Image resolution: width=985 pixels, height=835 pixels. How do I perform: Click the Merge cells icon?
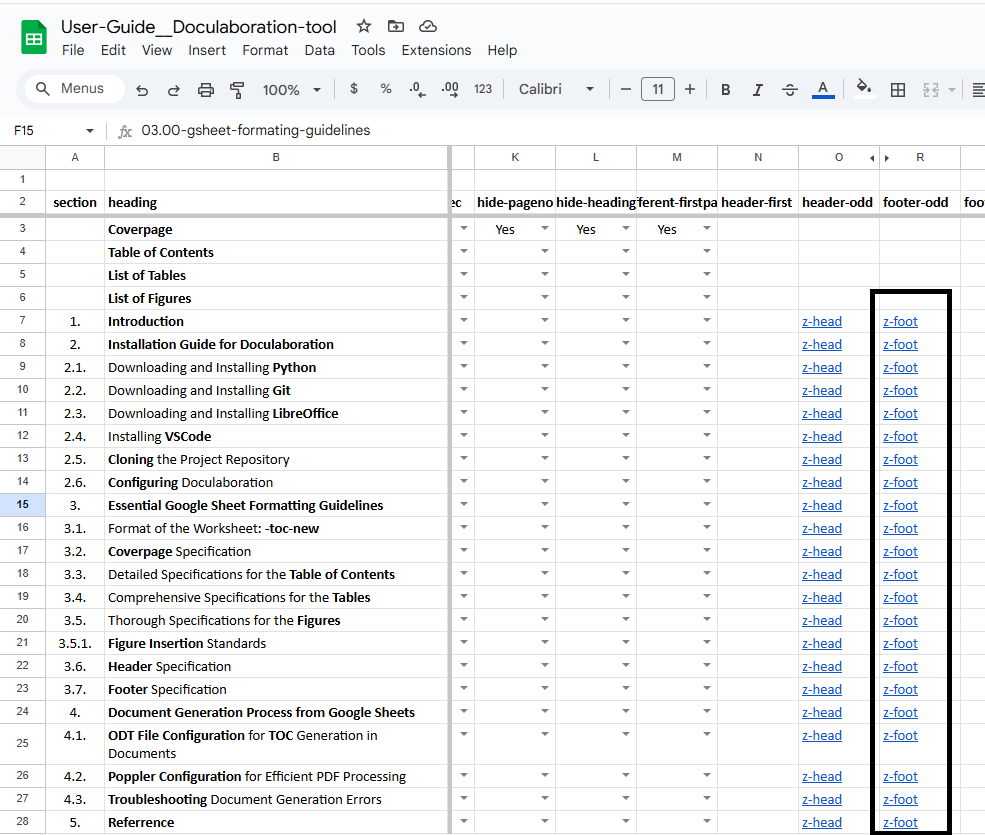931,90
